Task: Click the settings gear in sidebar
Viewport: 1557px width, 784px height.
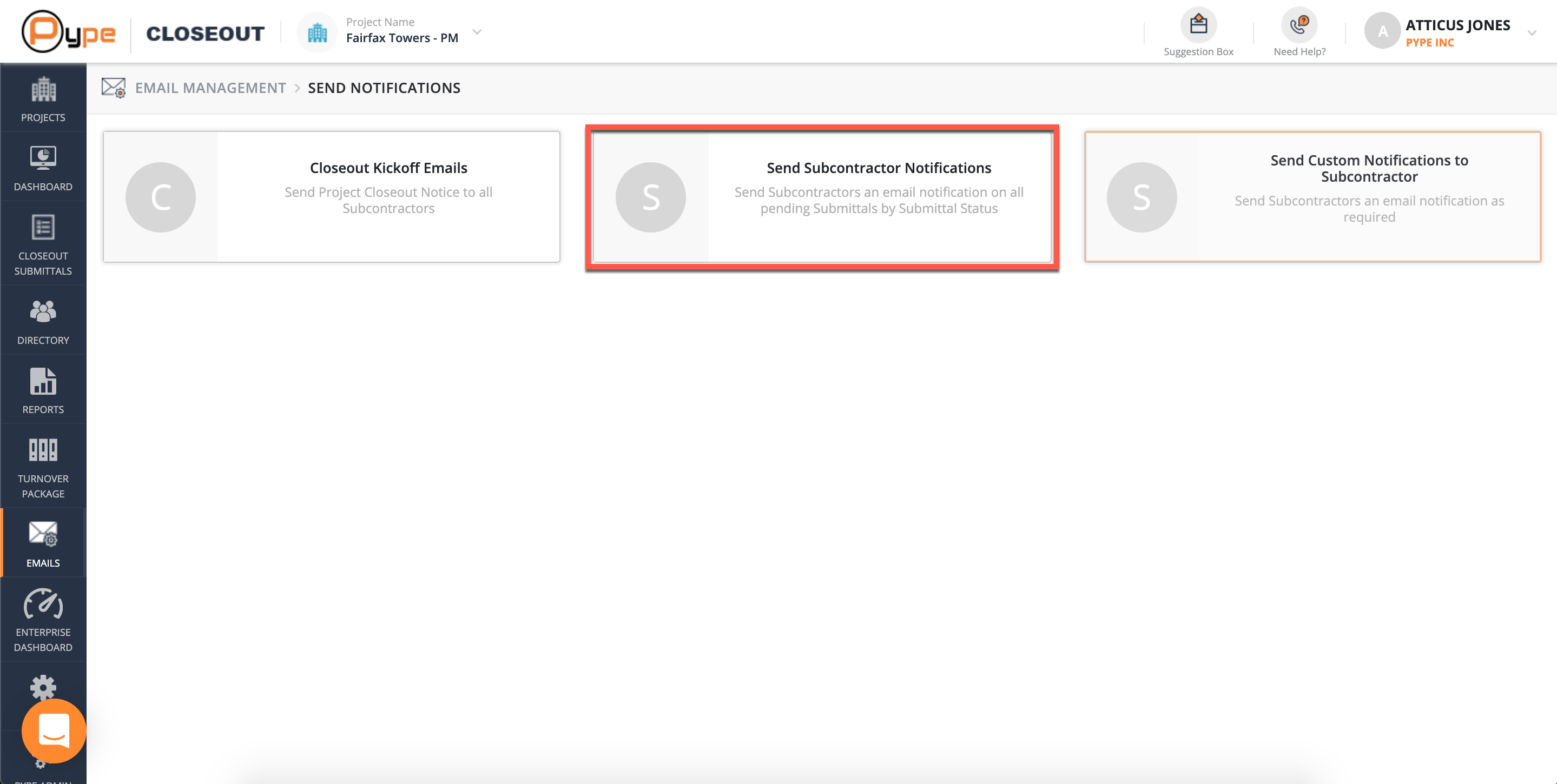Action: (x=43, y=686)
